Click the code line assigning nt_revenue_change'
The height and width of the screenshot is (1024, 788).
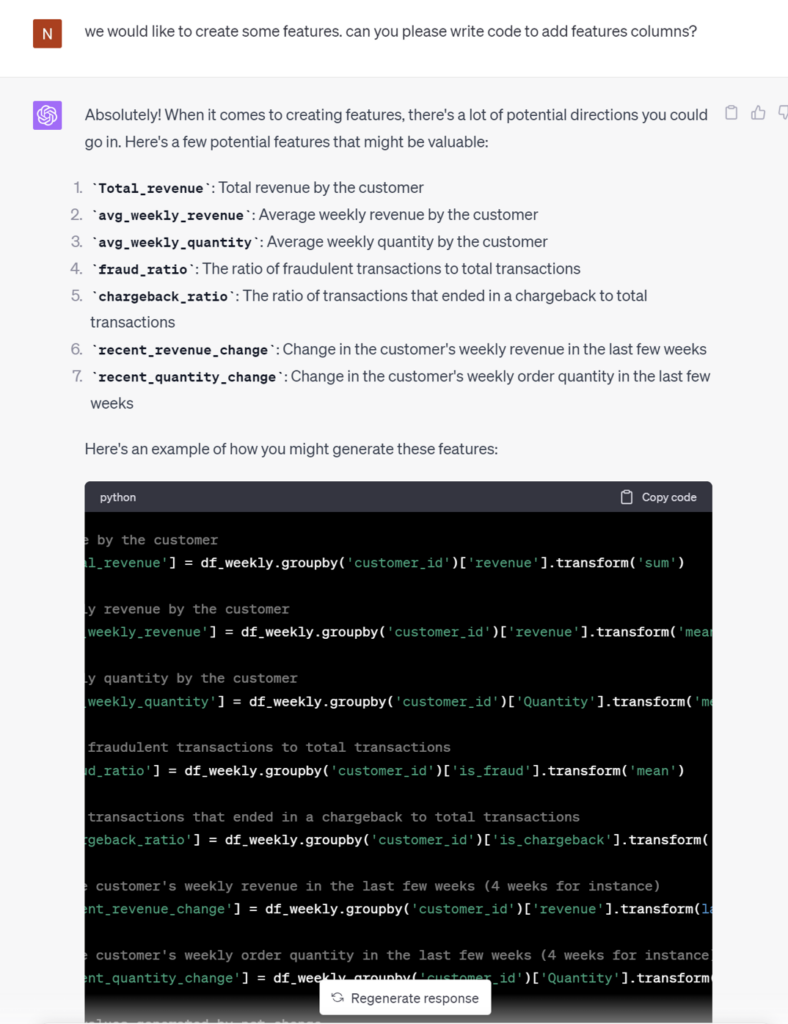coord(398,909)
